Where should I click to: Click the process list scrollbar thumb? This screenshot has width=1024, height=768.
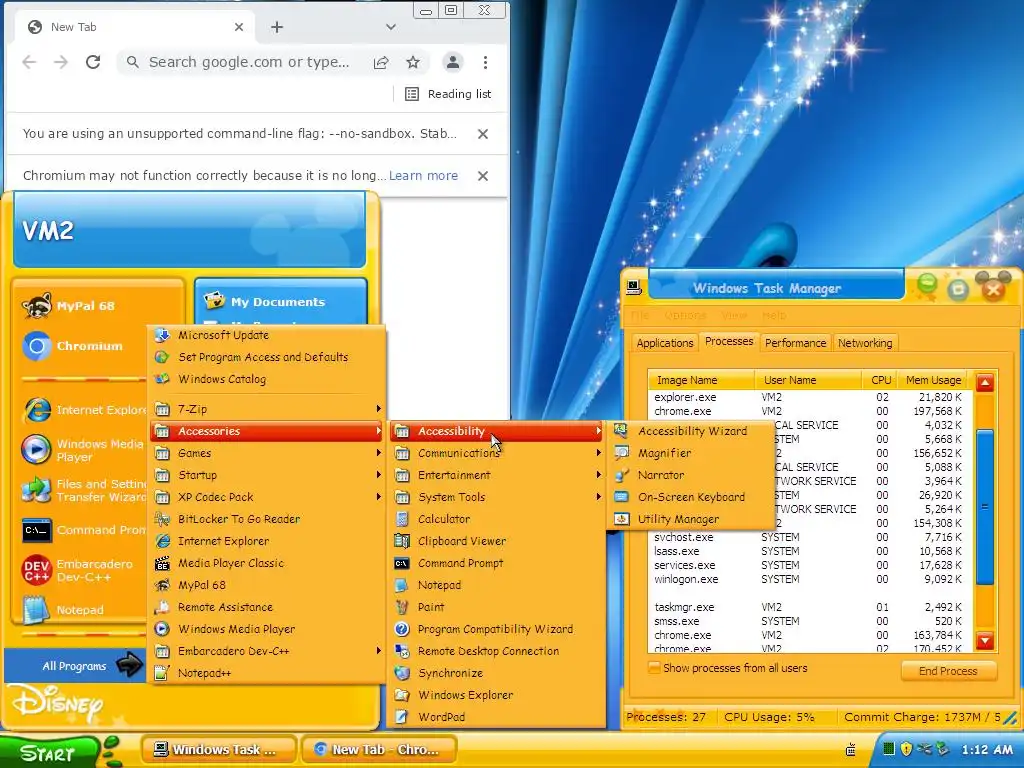point(985,506)
